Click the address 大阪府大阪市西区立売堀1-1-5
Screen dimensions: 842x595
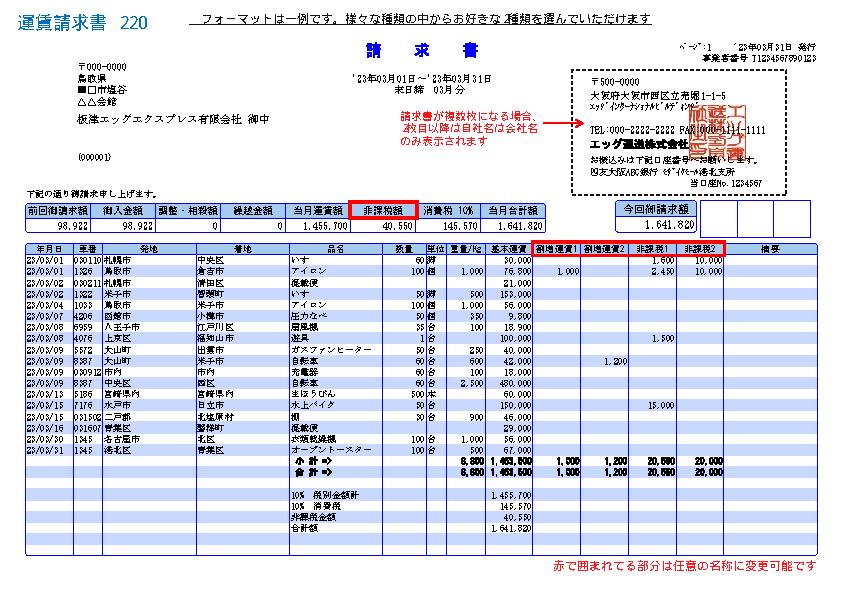click(x=658, y=96)
